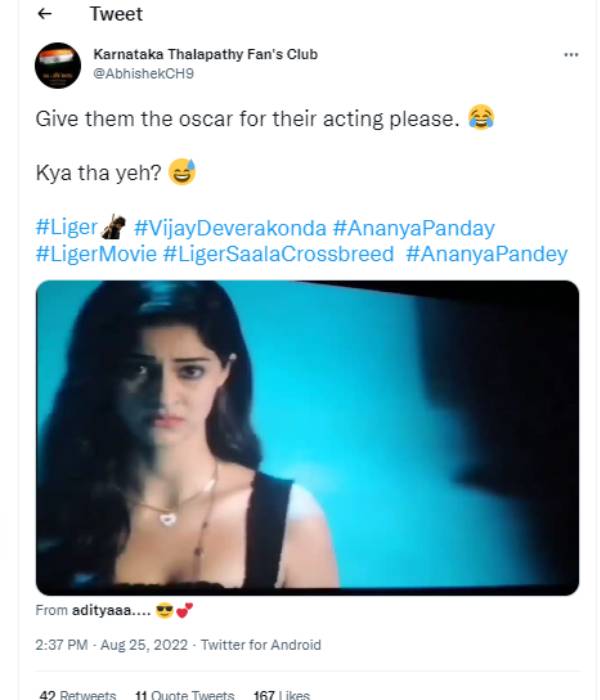Open the #LigerMovie hashtag

(96, 254)
